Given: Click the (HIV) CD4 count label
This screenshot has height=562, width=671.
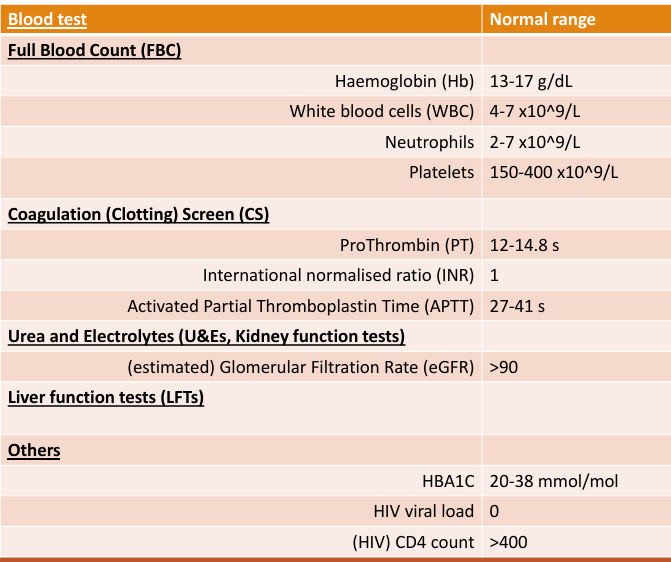Looking at the screenshot, I should (413, 542).
